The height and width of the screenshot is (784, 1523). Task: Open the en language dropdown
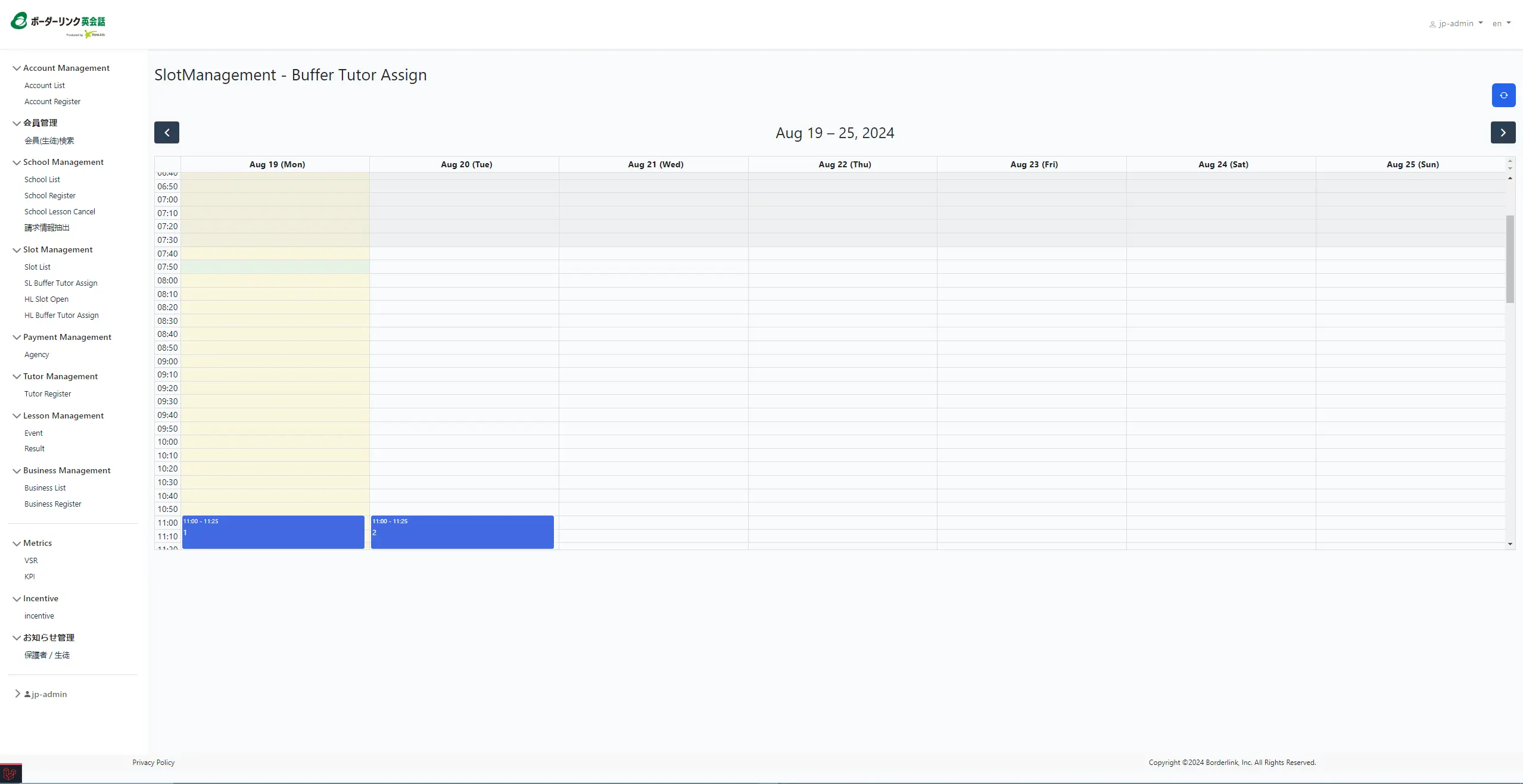1501,24
